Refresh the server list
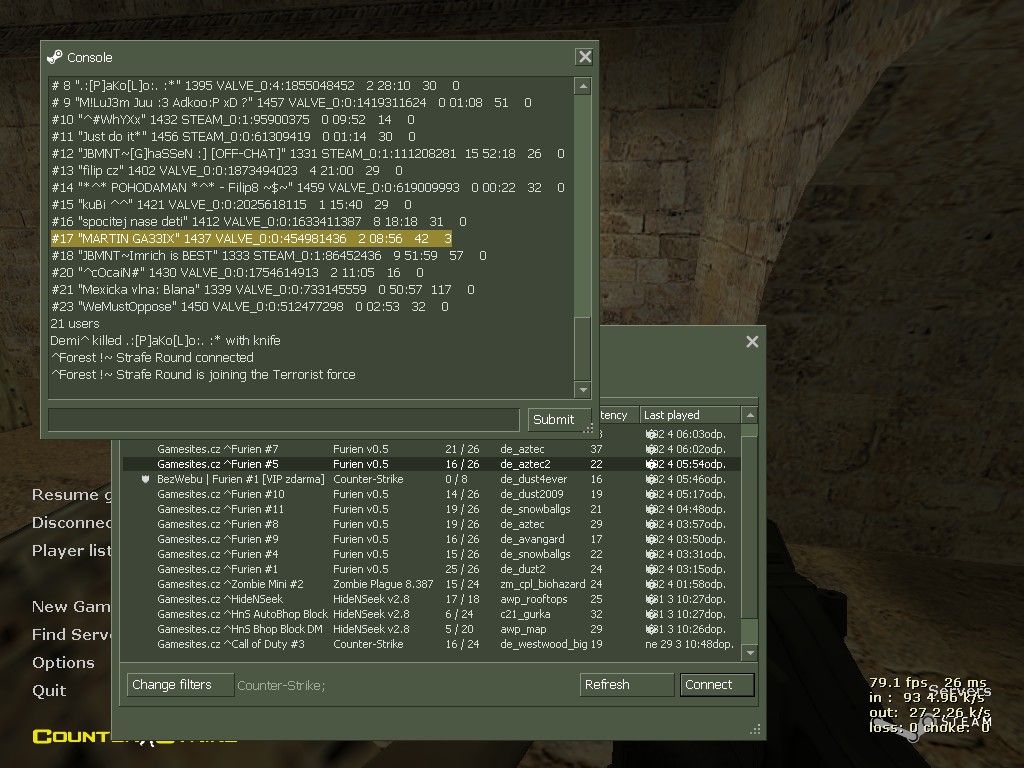 pyautogui.click(x=626, y=684)
